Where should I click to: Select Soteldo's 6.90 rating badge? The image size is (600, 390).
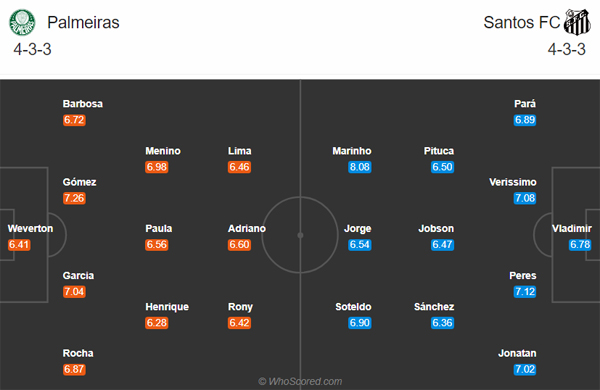[359, 323]
